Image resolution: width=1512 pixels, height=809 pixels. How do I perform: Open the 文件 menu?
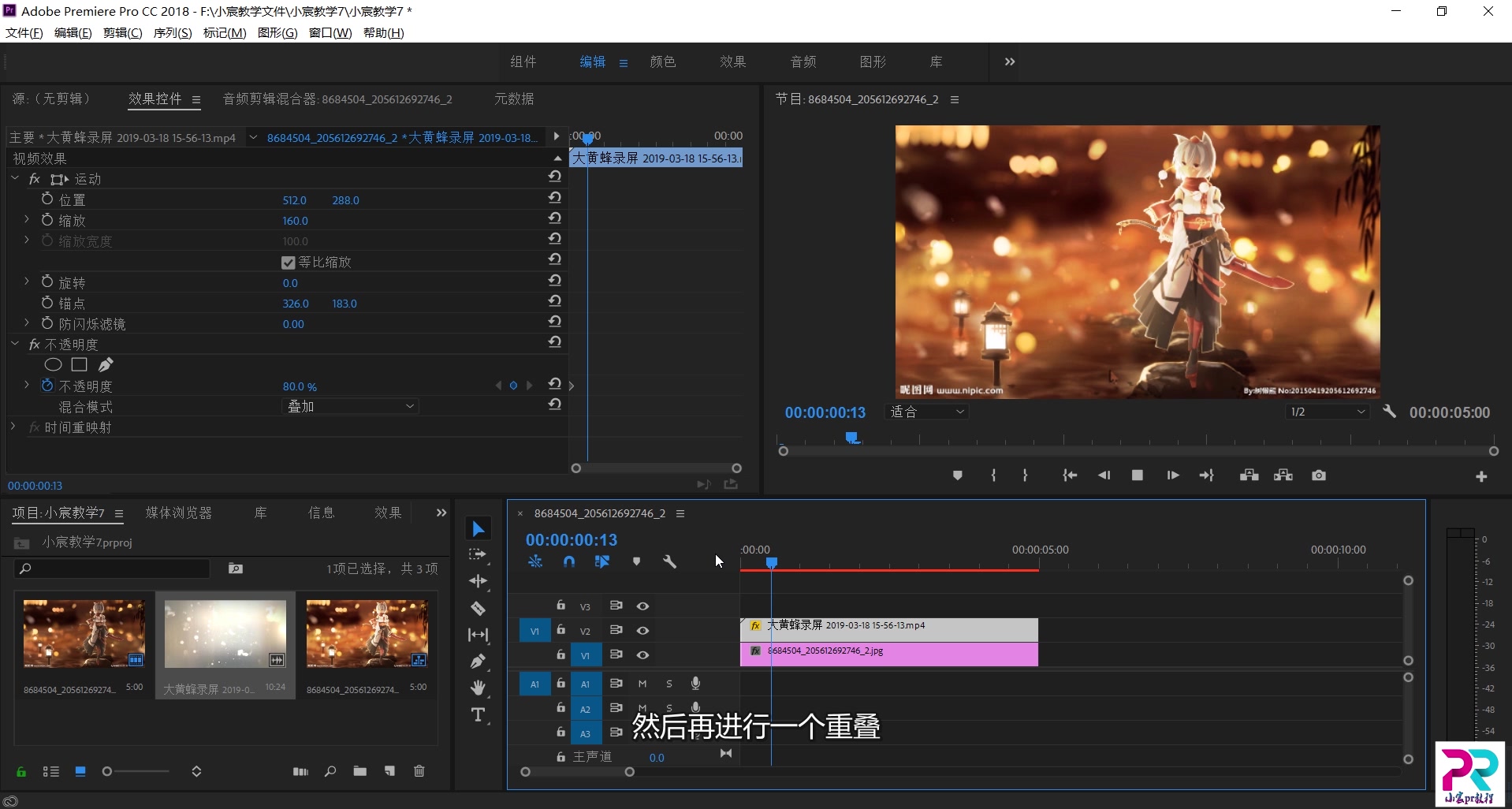(x=24, y=32)
